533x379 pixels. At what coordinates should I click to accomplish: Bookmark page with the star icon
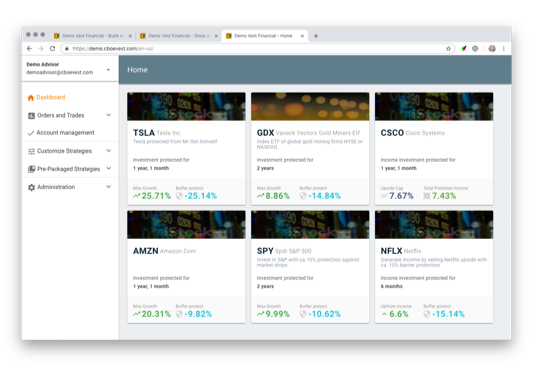tap(448, 49)
